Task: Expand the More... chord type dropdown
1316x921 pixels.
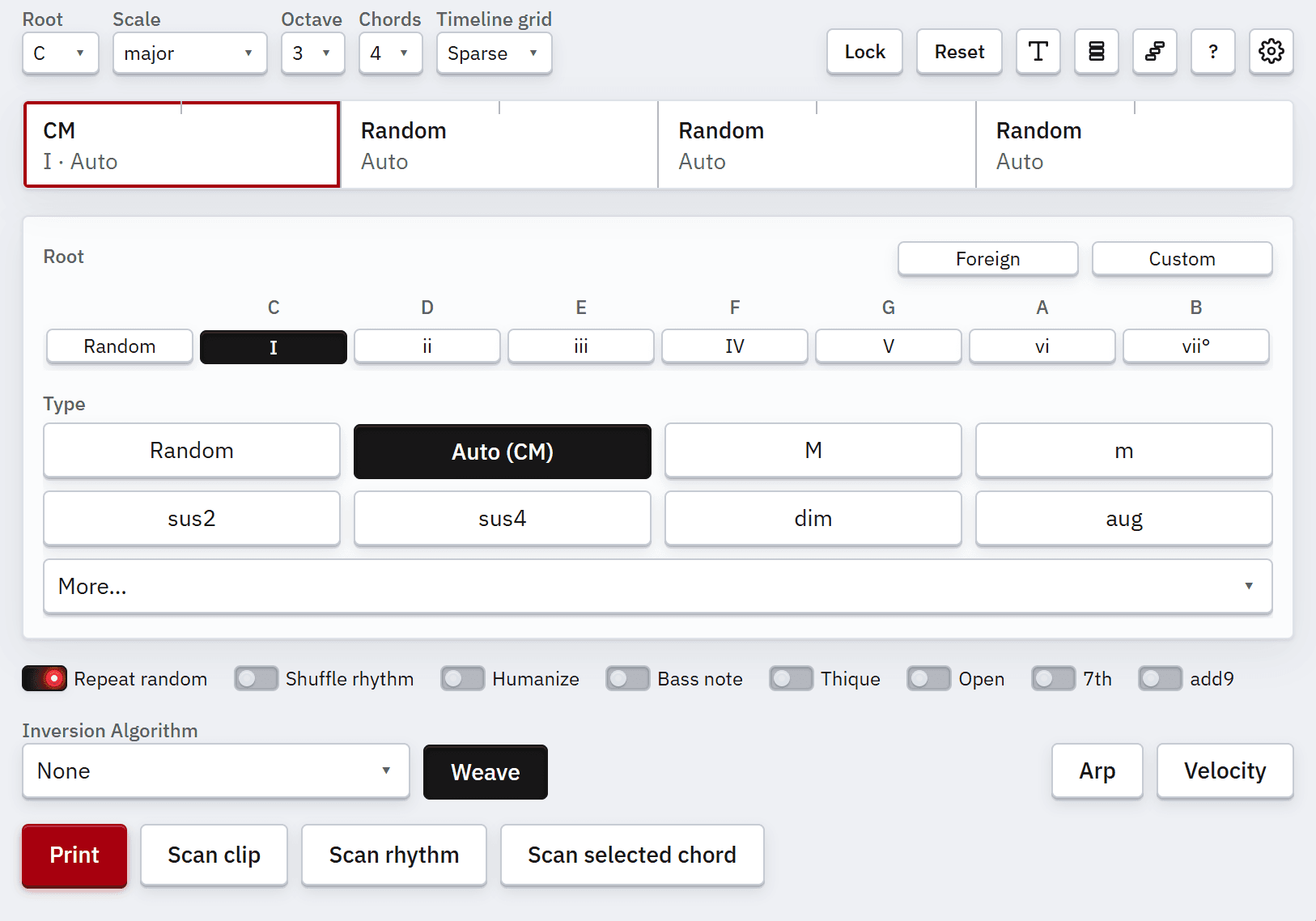Action: point(658,586)
